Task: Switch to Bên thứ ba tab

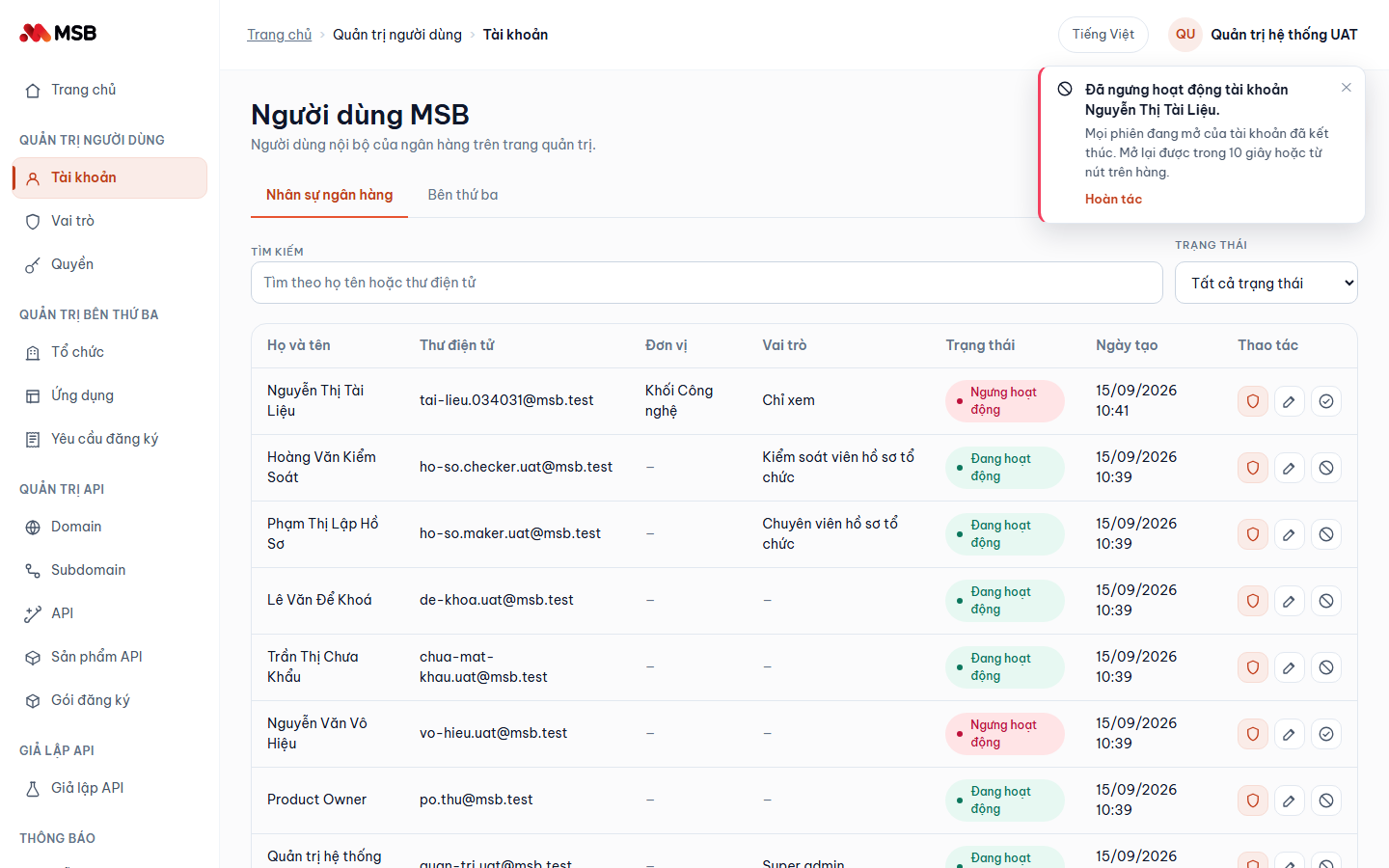Action: click(x=463, y=195)
